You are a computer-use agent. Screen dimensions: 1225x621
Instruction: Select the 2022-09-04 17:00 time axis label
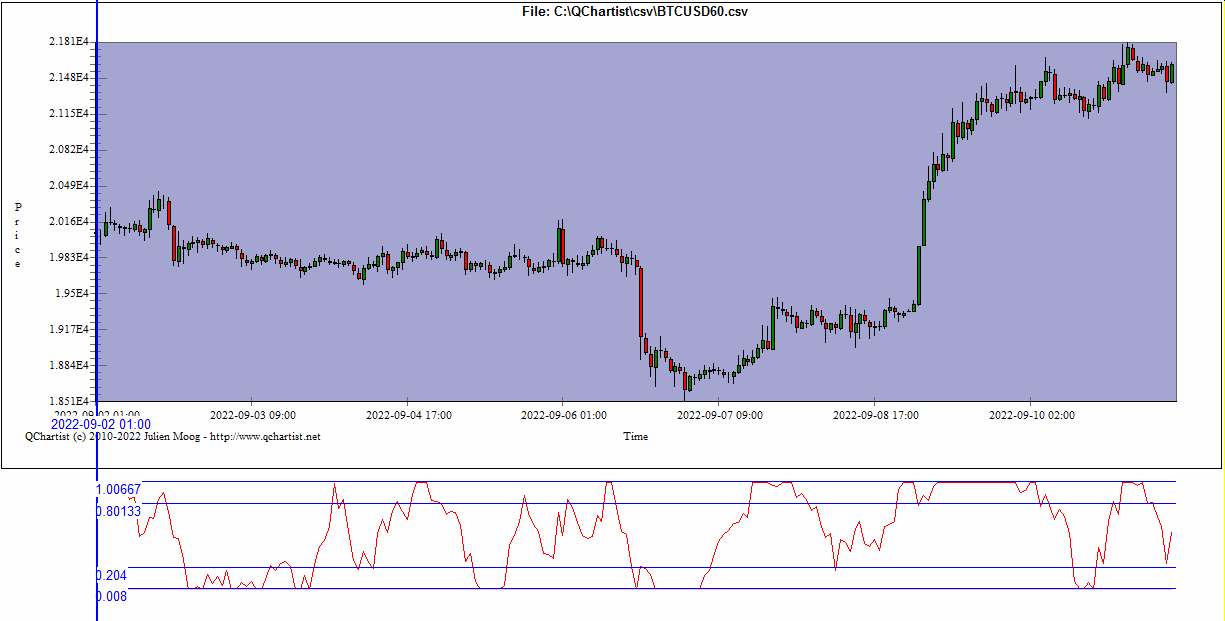coord(408,414)
